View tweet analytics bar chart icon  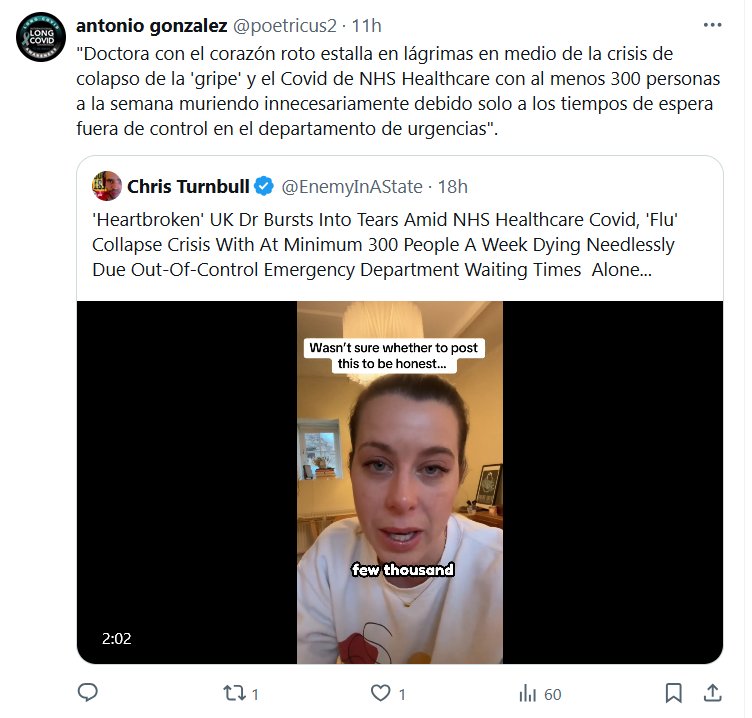(x=528, y=694)
